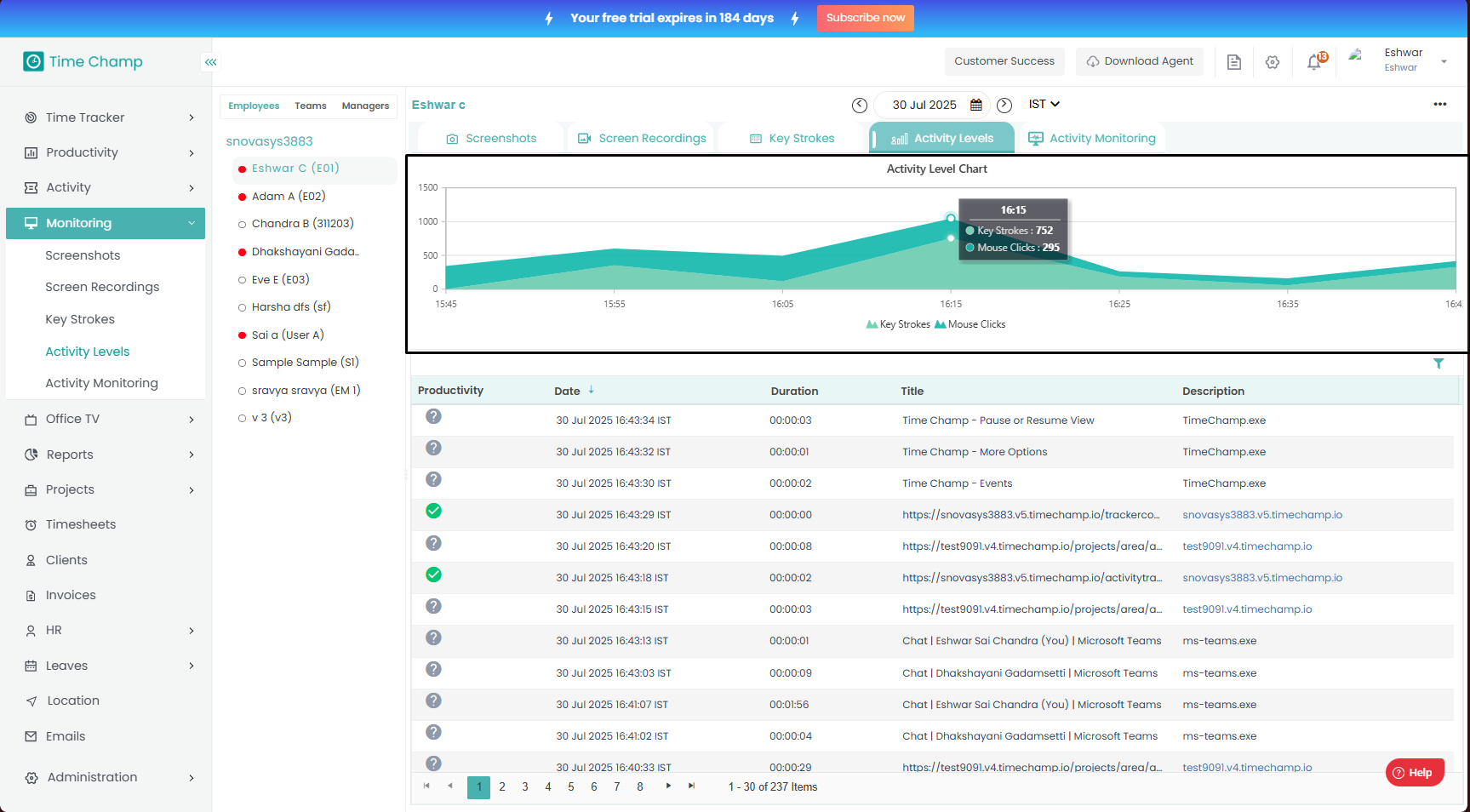The width and height of the screenshot is (1470, 812).
Task: Toggle Key Strokes series in chart legend
Action: click(898, 324)
